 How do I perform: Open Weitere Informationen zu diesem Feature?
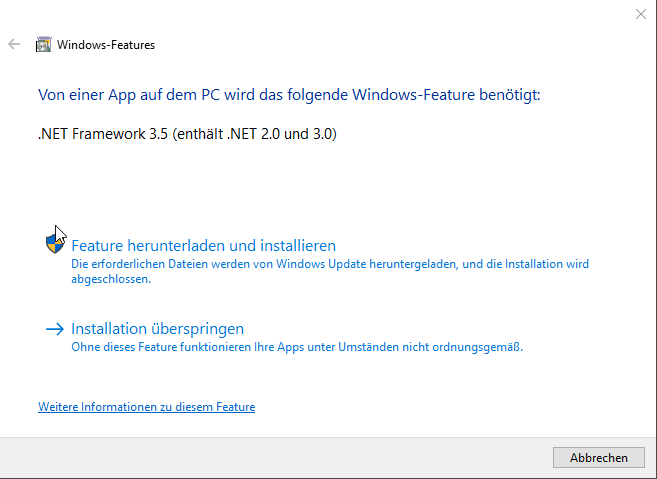point(146,407)
